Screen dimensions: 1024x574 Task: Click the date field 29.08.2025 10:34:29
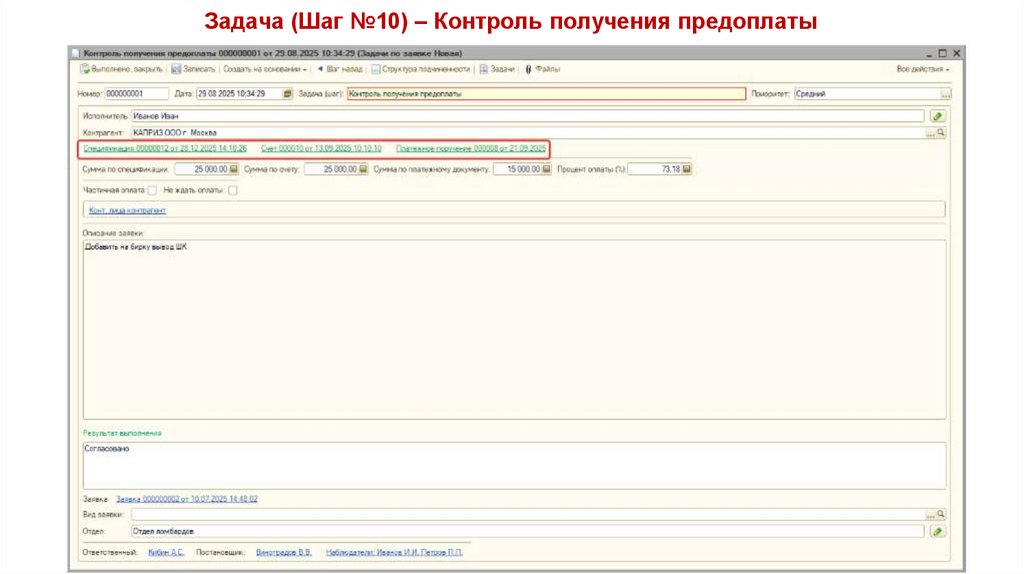coord(238,94)
